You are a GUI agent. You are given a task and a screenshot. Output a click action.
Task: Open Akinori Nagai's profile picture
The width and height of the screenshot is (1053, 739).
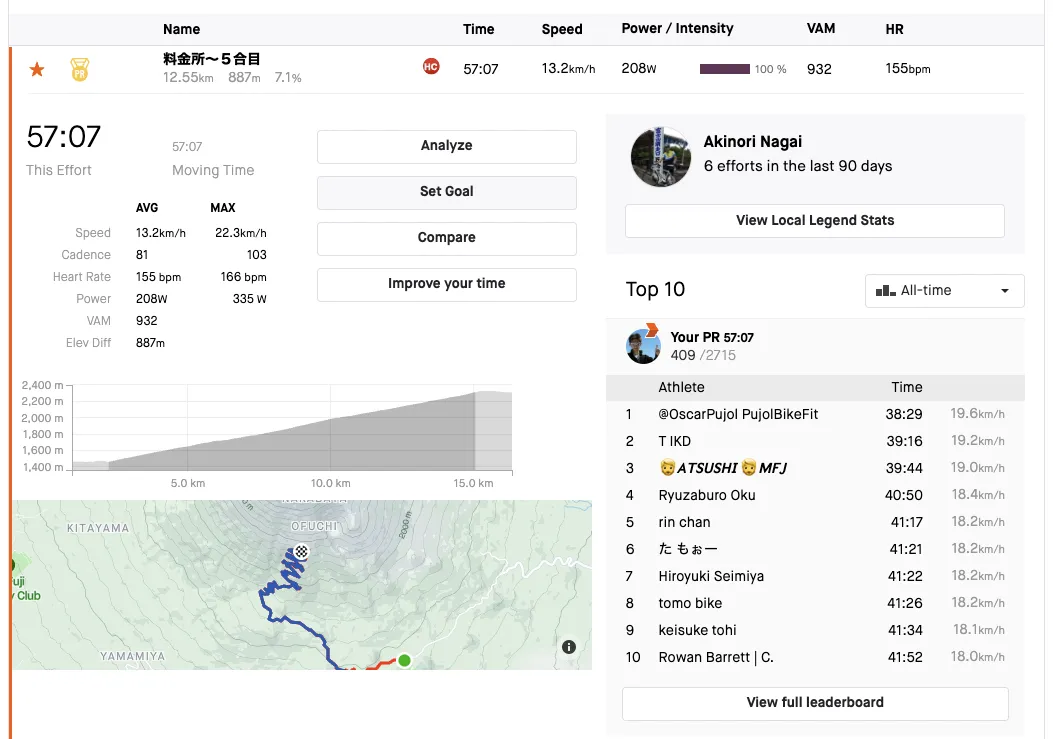(x=661, y=156)
